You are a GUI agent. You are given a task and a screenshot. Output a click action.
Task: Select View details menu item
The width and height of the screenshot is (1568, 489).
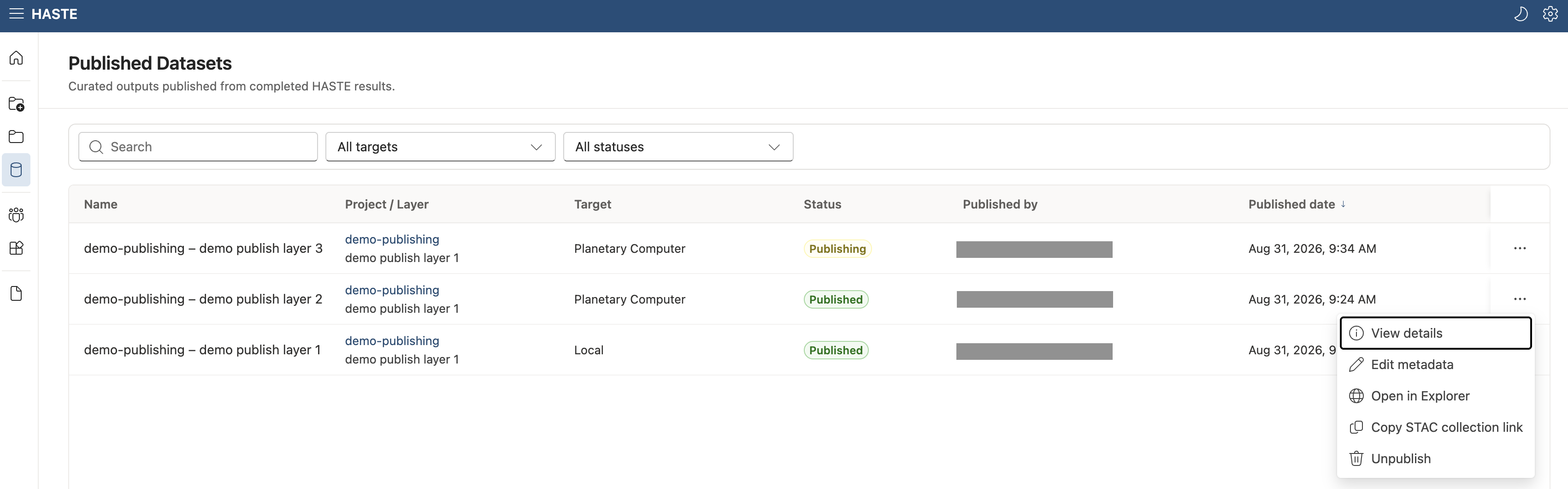1435,333
